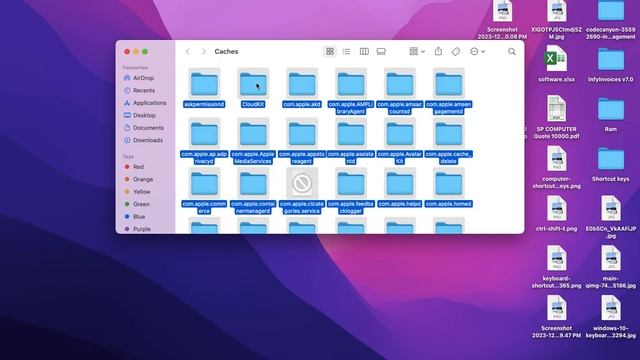This screenshot has height=360, width=640.
Task: Switch to gallery view
Action: [381, 52]
